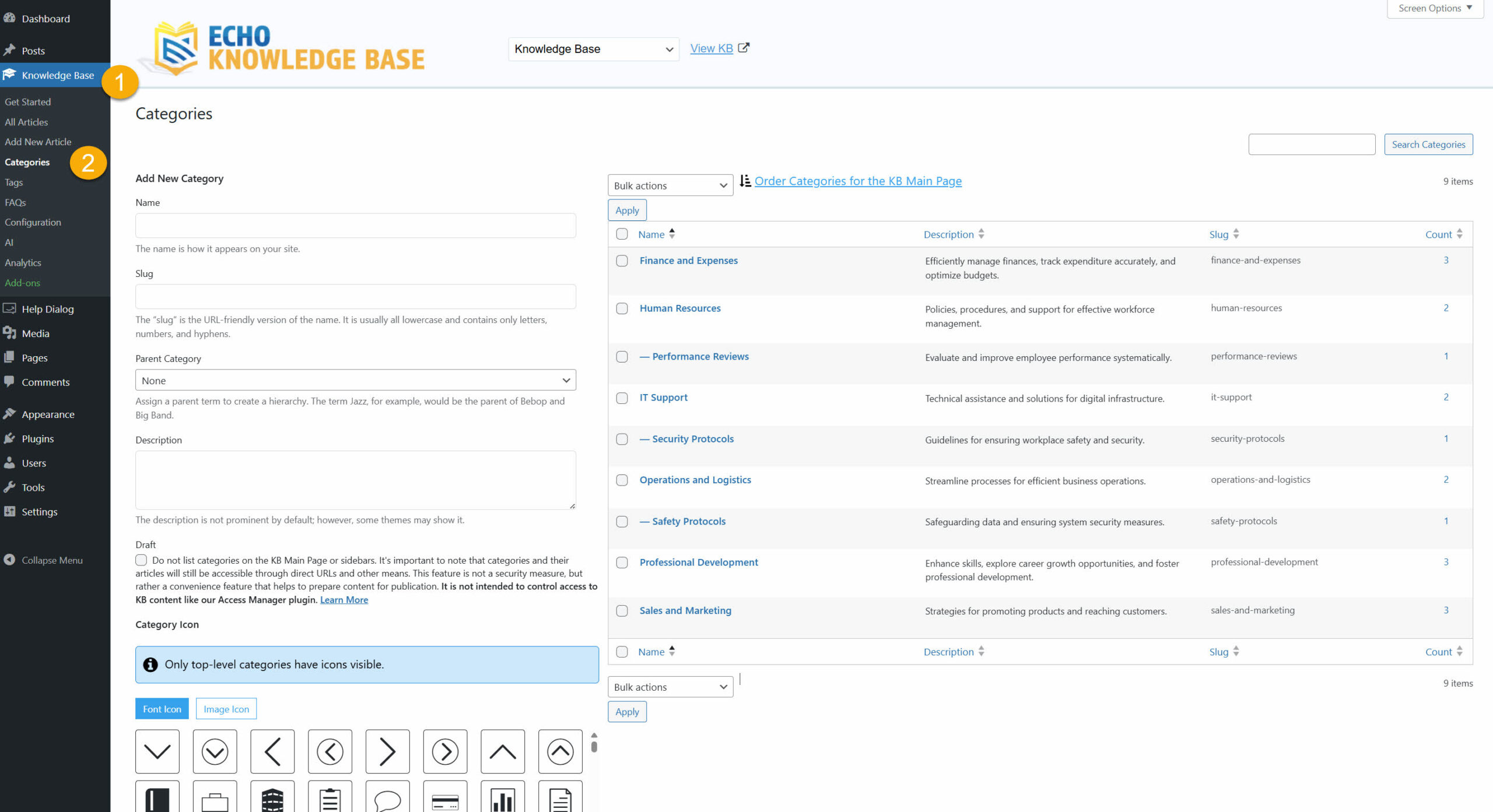
Task: Open the Parent Category dropdown
Action: [355, 379]
